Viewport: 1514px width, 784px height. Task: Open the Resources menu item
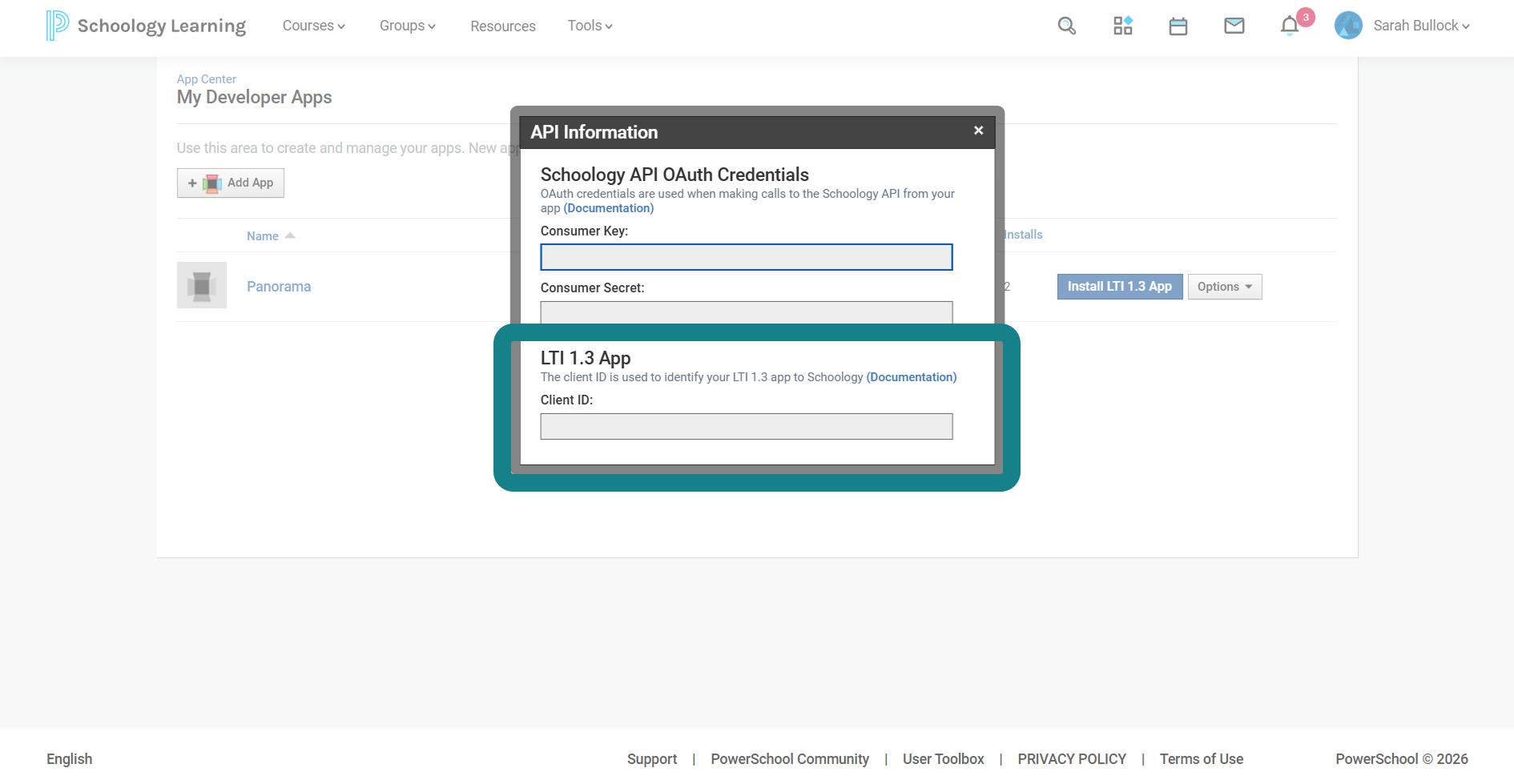(x=503, y=26)
